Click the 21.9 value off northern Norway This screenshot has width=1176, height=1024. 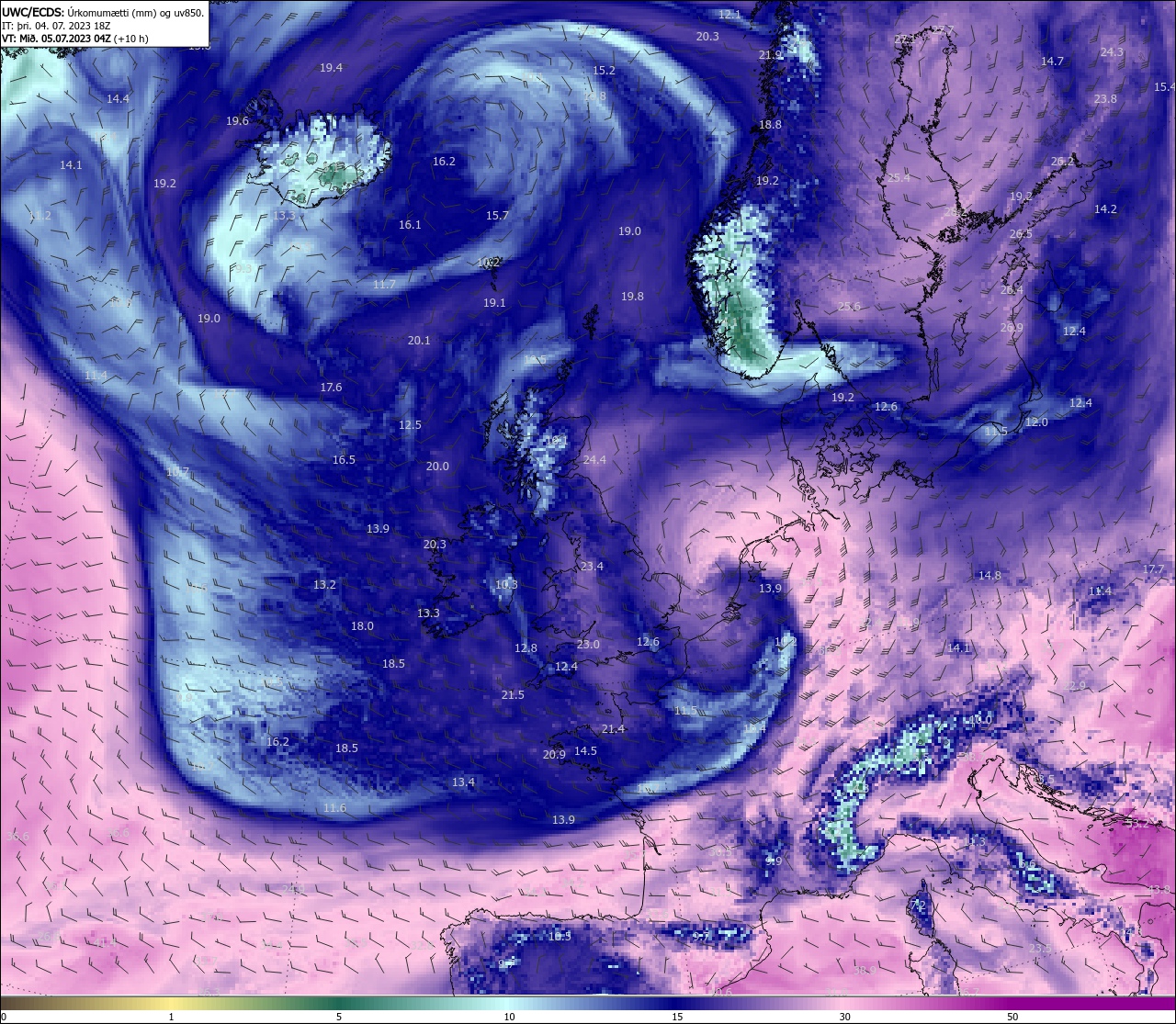click(x=770, y=55)
